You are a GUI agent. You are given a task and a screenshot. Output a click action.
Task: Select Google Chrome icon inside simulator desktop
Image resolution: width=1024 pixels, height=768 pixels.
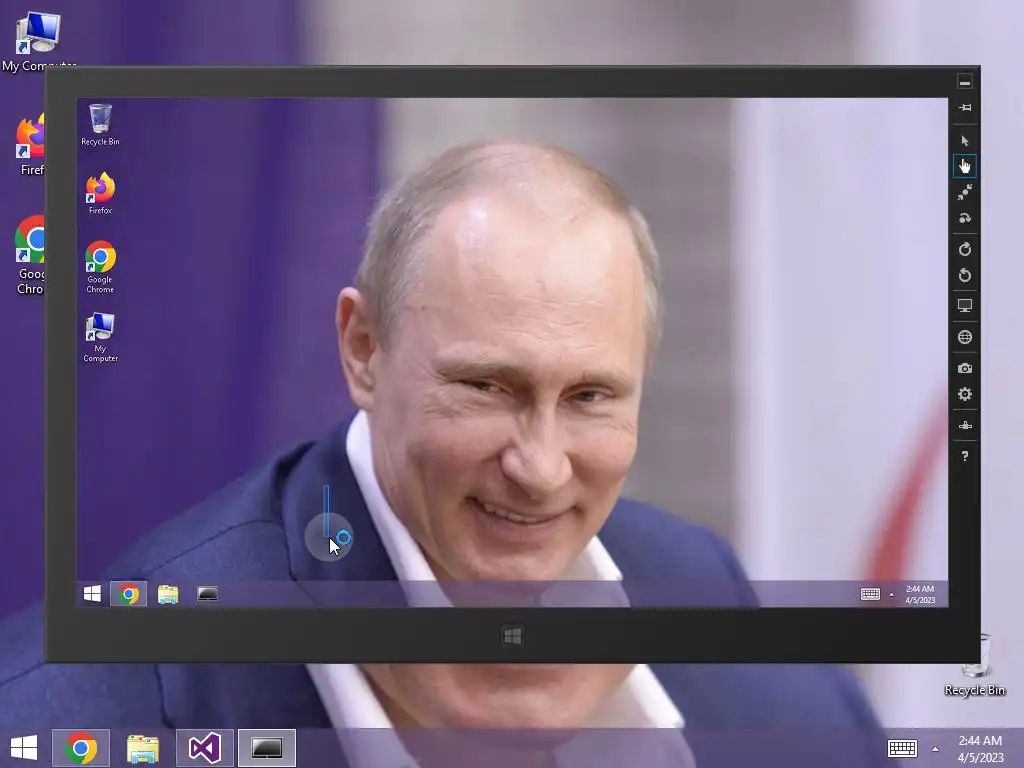pyautogui.click(x=100, y=267)
